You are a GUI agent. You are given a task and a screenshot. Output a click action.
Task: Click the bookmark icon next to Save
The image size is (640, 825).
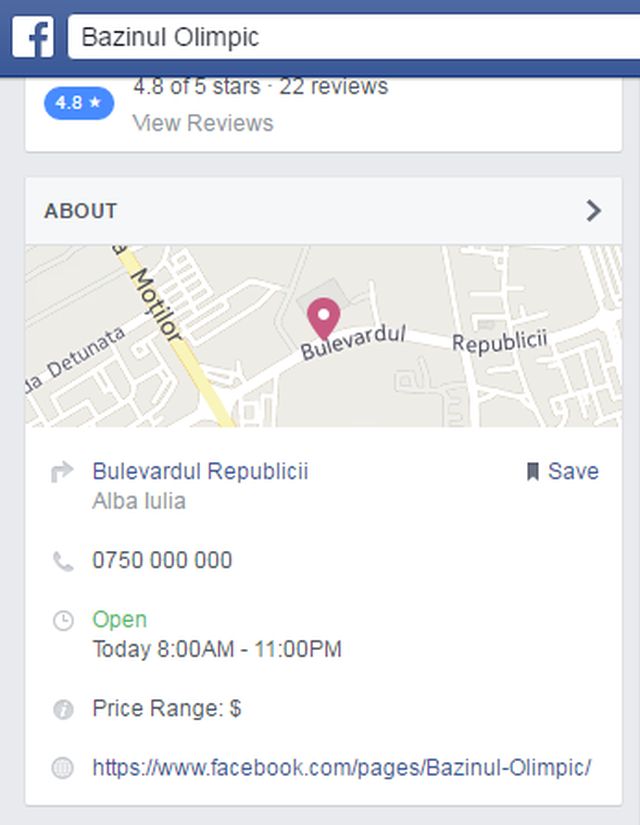point(533,471)
